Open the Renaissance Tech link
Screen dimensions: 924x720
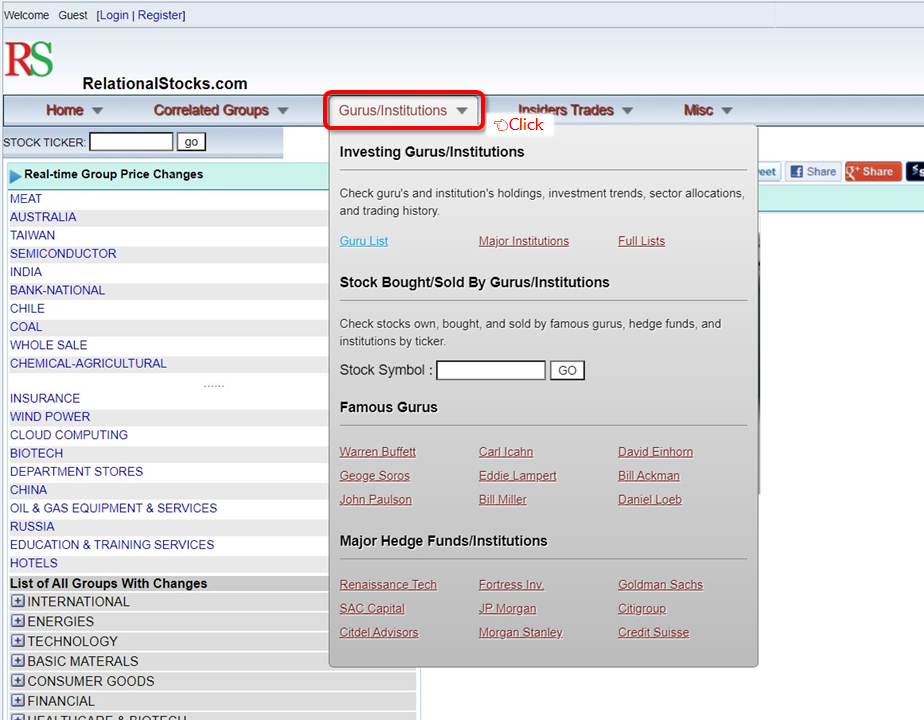click(388, 584)
